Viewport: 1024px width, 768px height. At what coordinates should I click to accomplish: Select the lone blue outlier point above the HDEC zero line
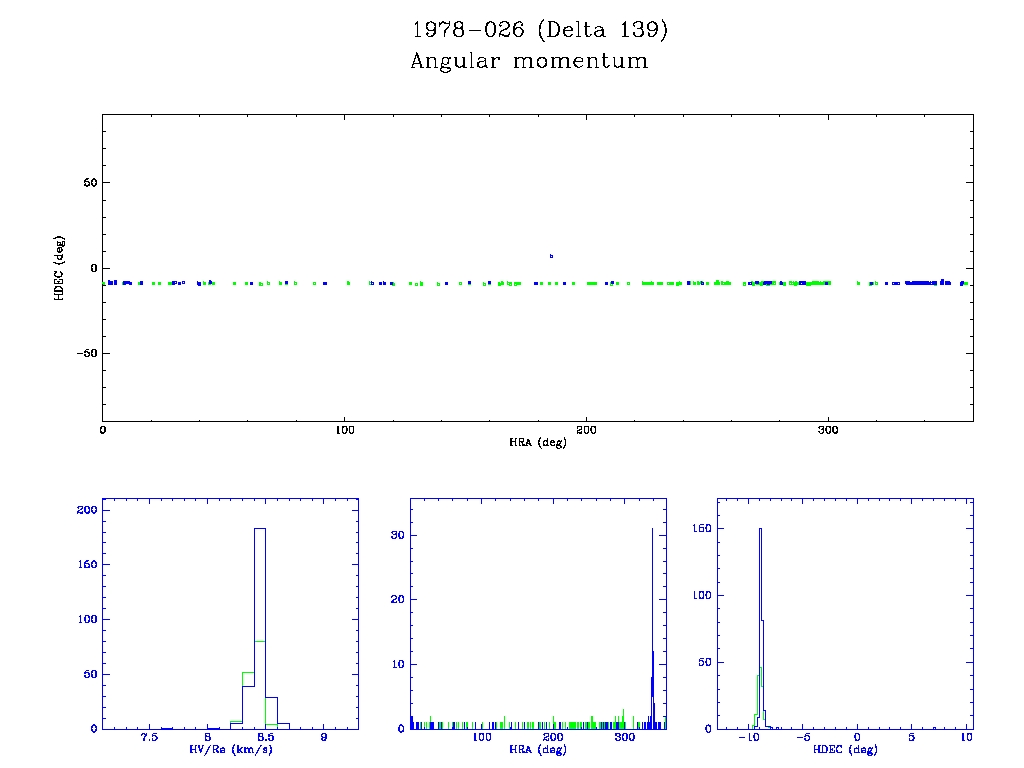tap(551, 256)
